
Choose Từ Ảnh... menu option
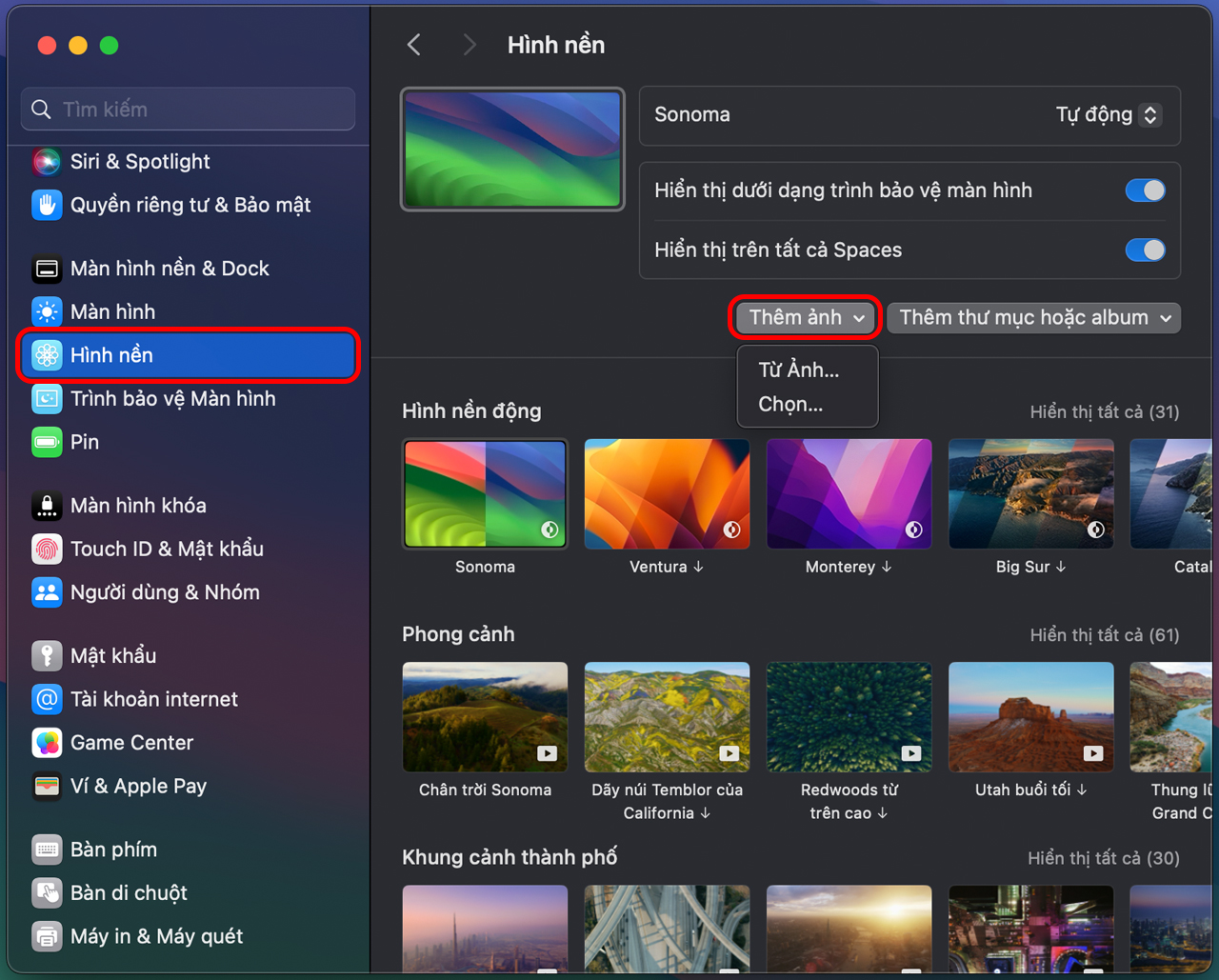coord(799,370)
